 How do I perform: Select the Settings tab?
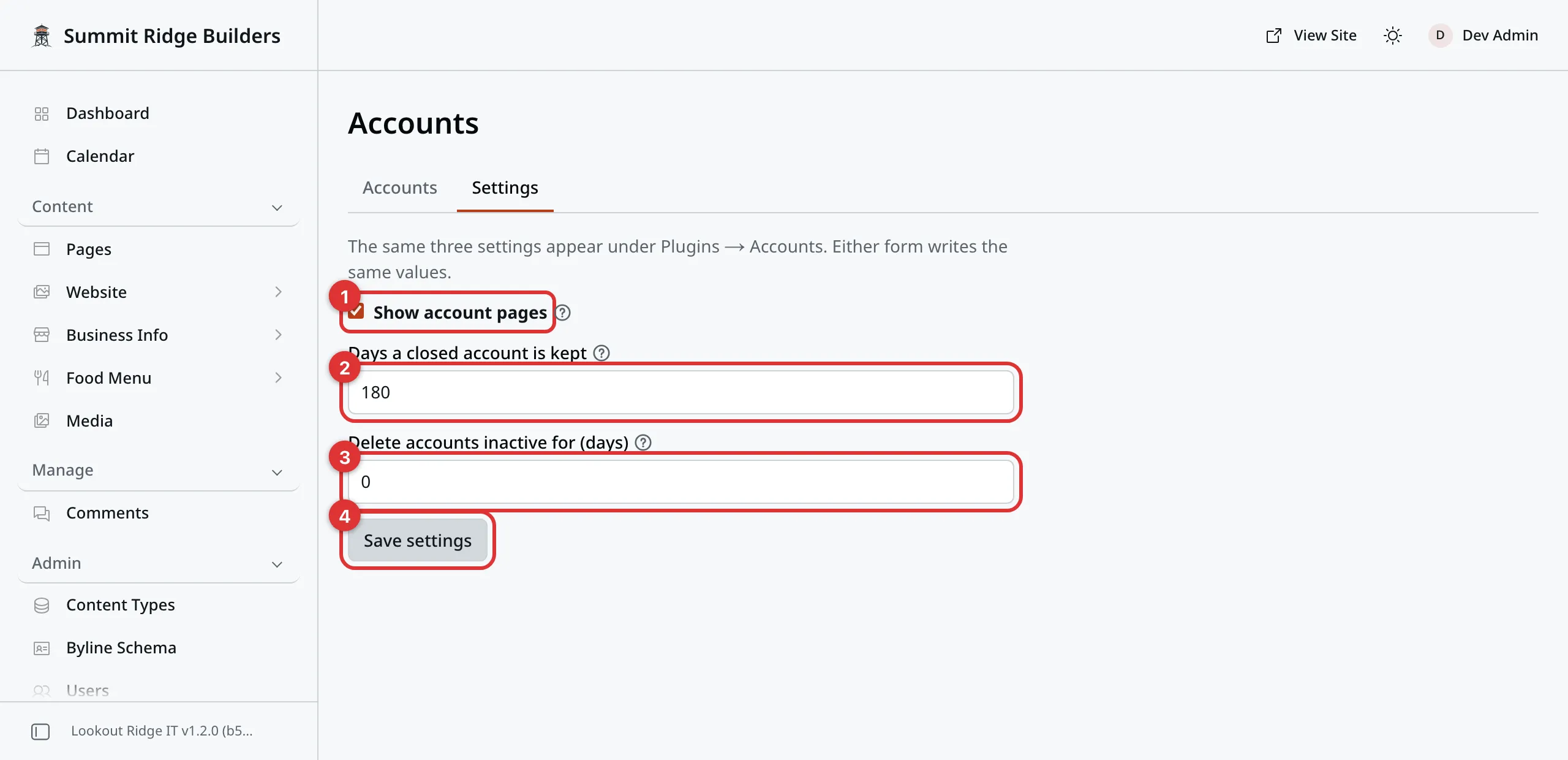[505, 188]
